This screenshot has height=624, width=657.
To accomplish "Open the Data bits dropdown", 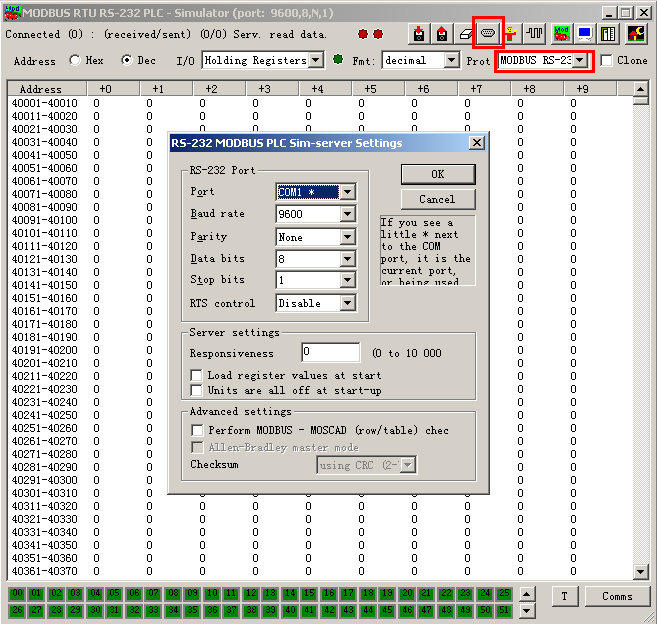I will point(347,259).
